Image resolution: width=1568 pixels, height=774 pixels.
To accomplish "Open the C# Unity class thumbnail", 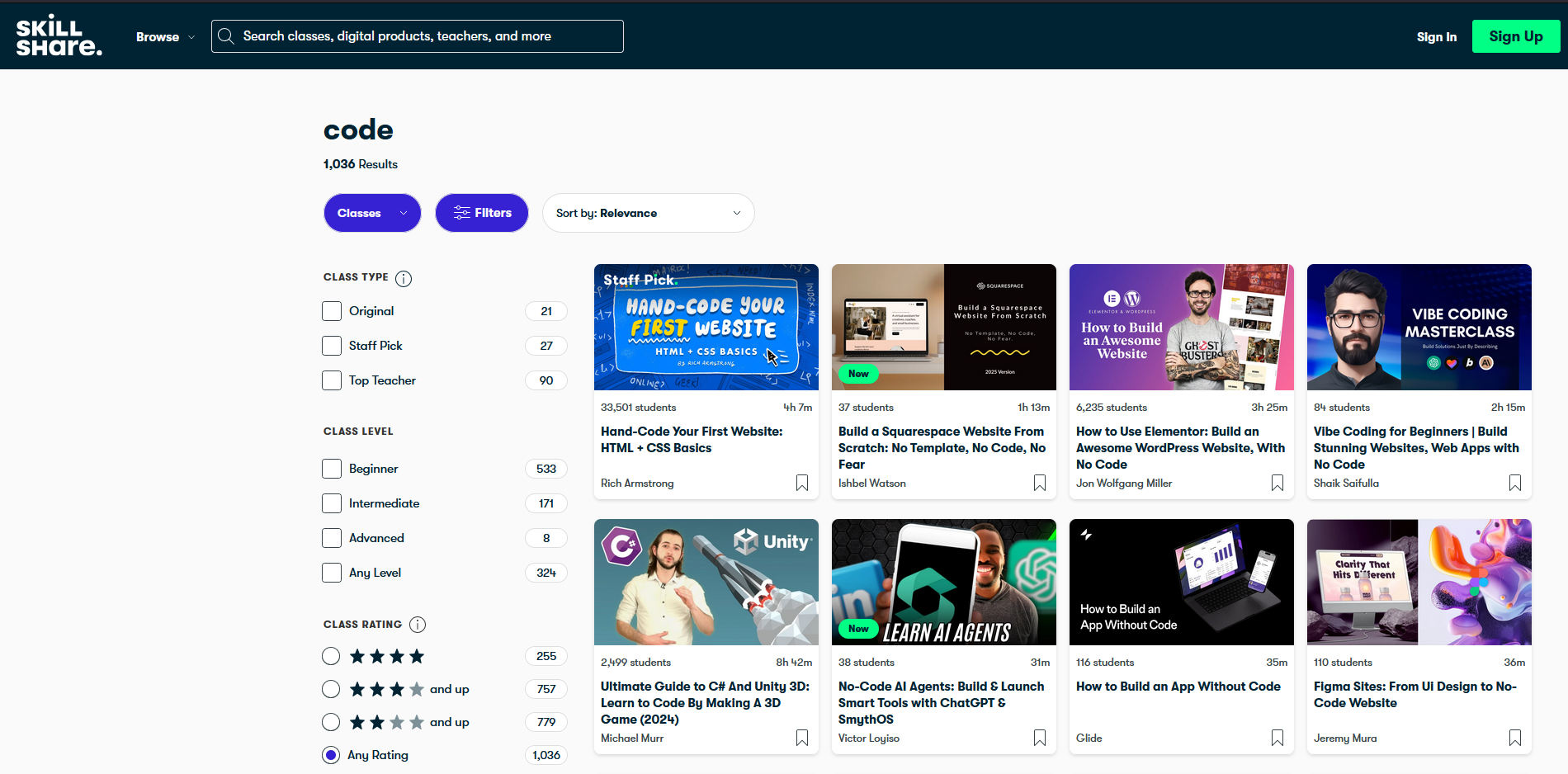I will [706, 582].
